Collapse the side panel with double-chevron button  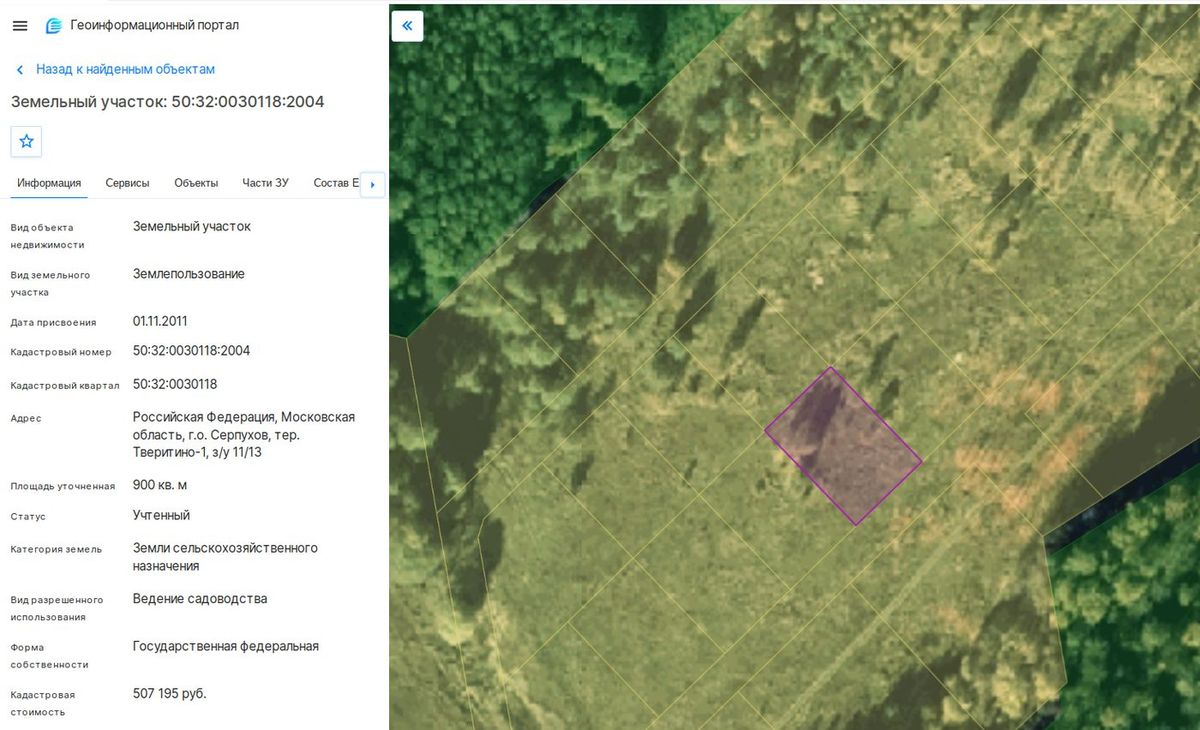click(x=407, y=26)
